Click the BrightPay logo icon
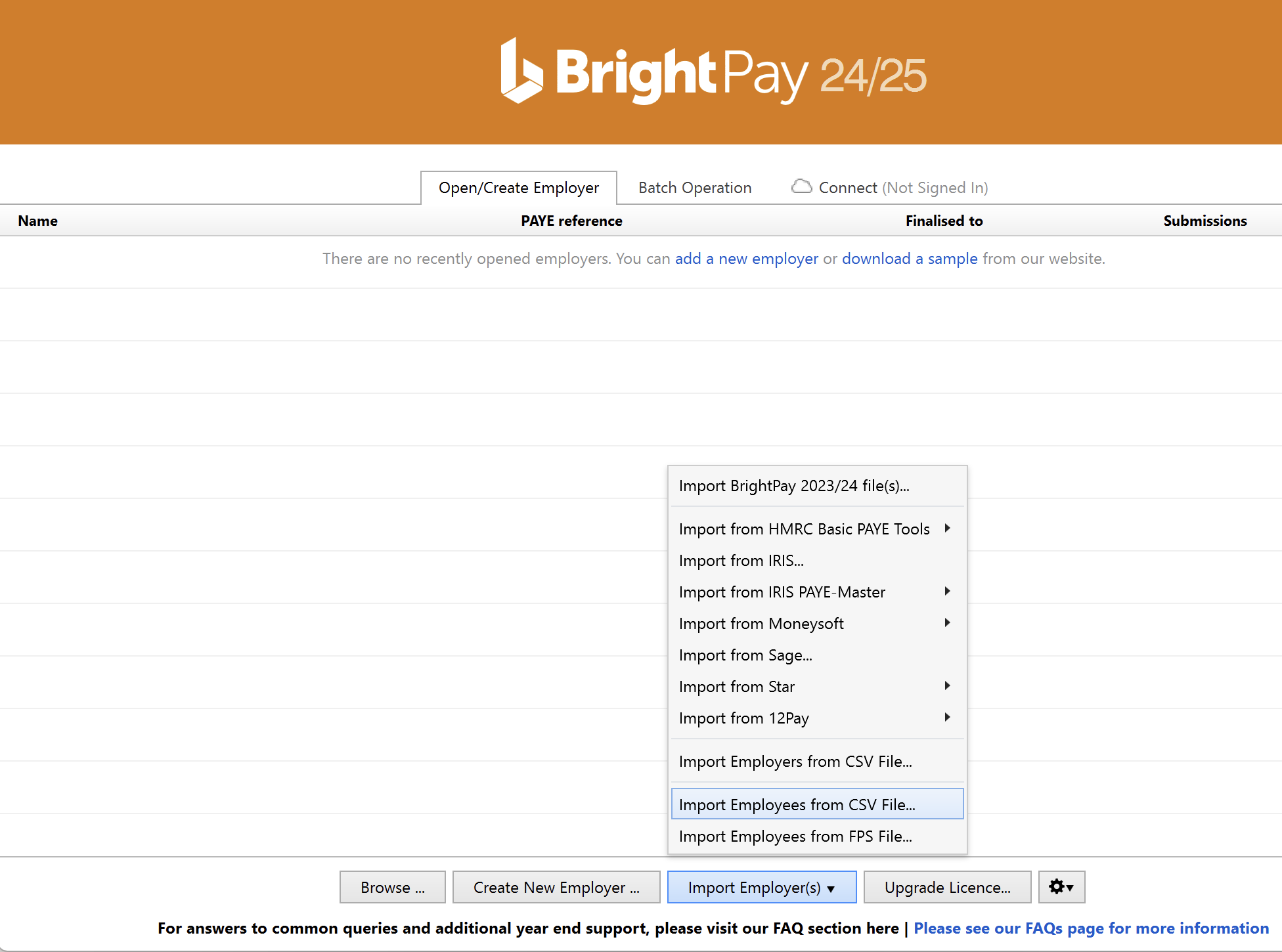The height and width of the screenshot is (952, 1282). click(522, 71)
